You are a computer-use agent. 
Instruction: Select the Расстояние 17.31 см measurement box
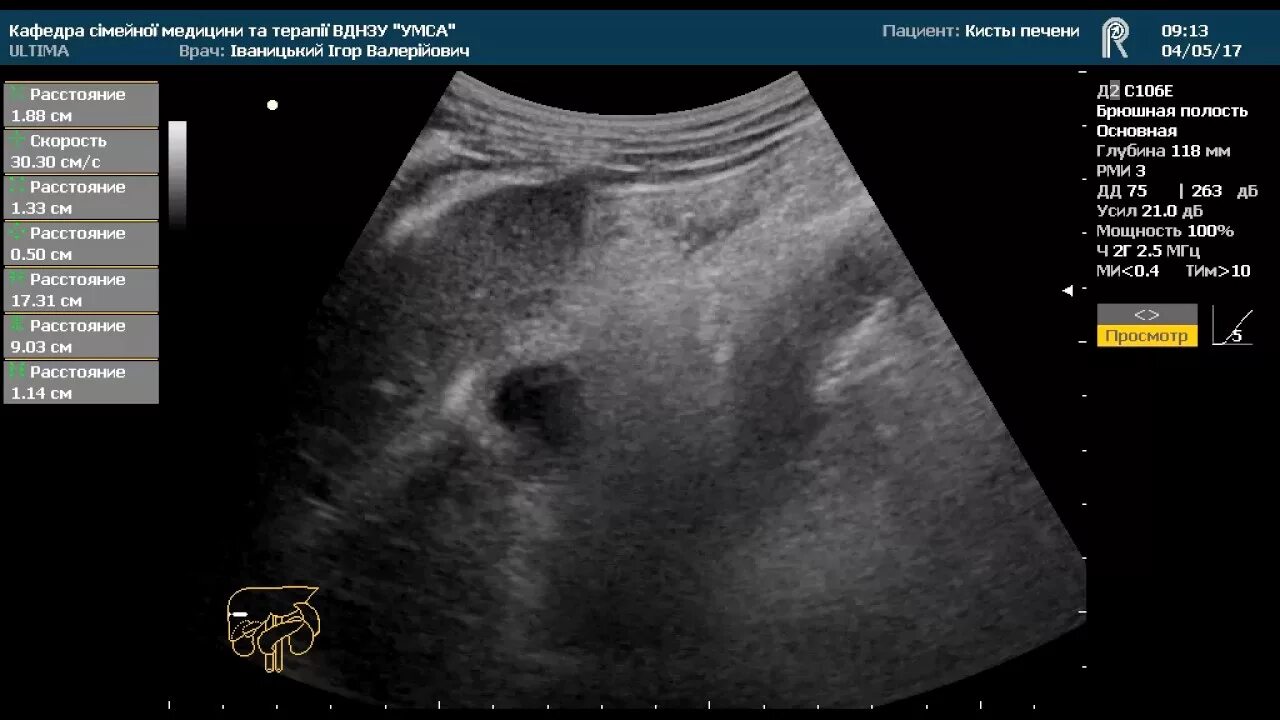point(81,289)
